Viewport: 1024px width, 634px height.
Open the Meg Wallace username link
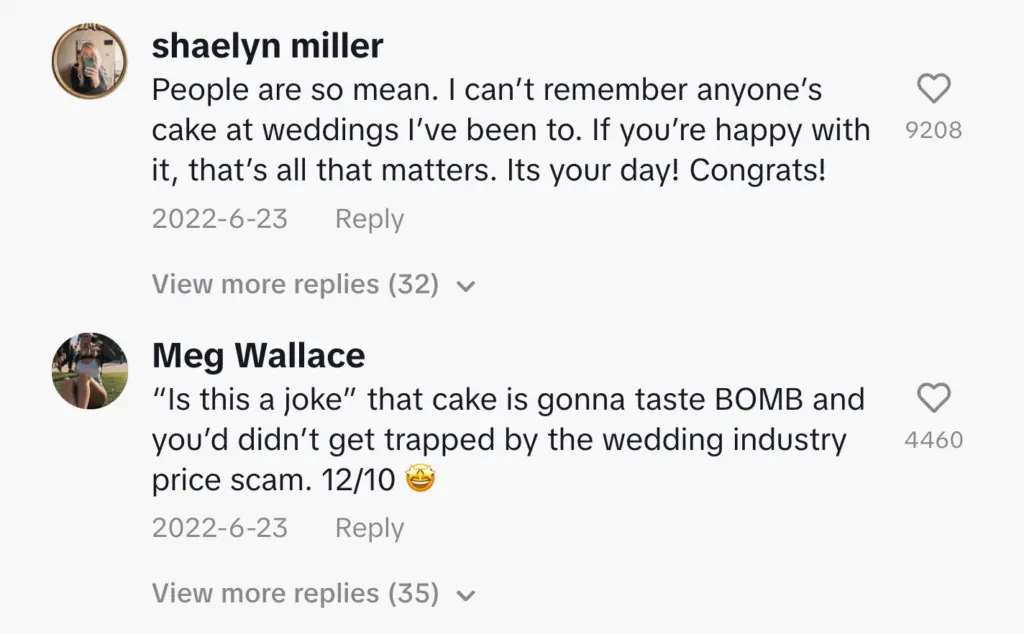point(258,355)
